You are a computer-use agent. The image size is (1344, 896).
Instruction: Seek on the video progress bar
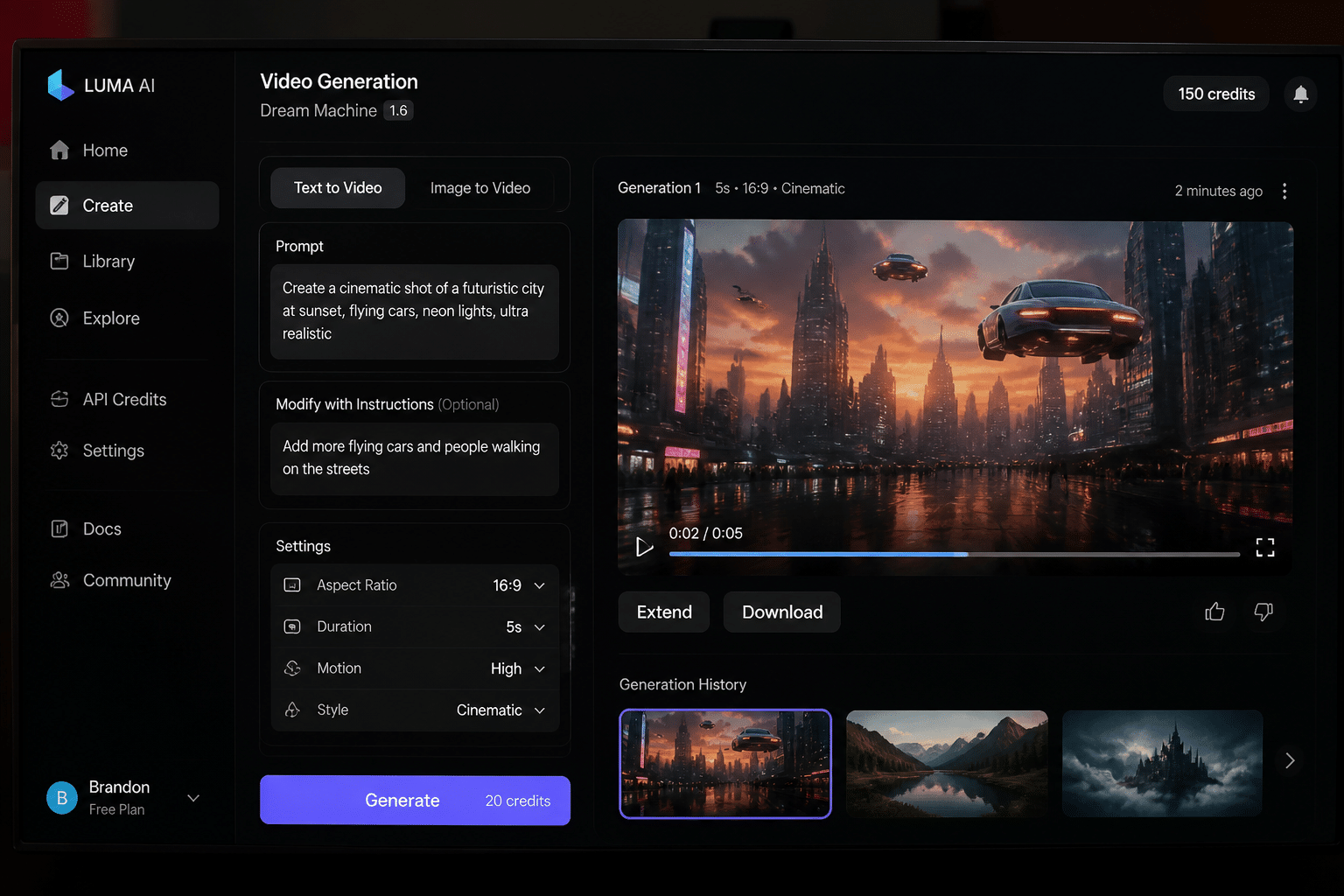955,554
